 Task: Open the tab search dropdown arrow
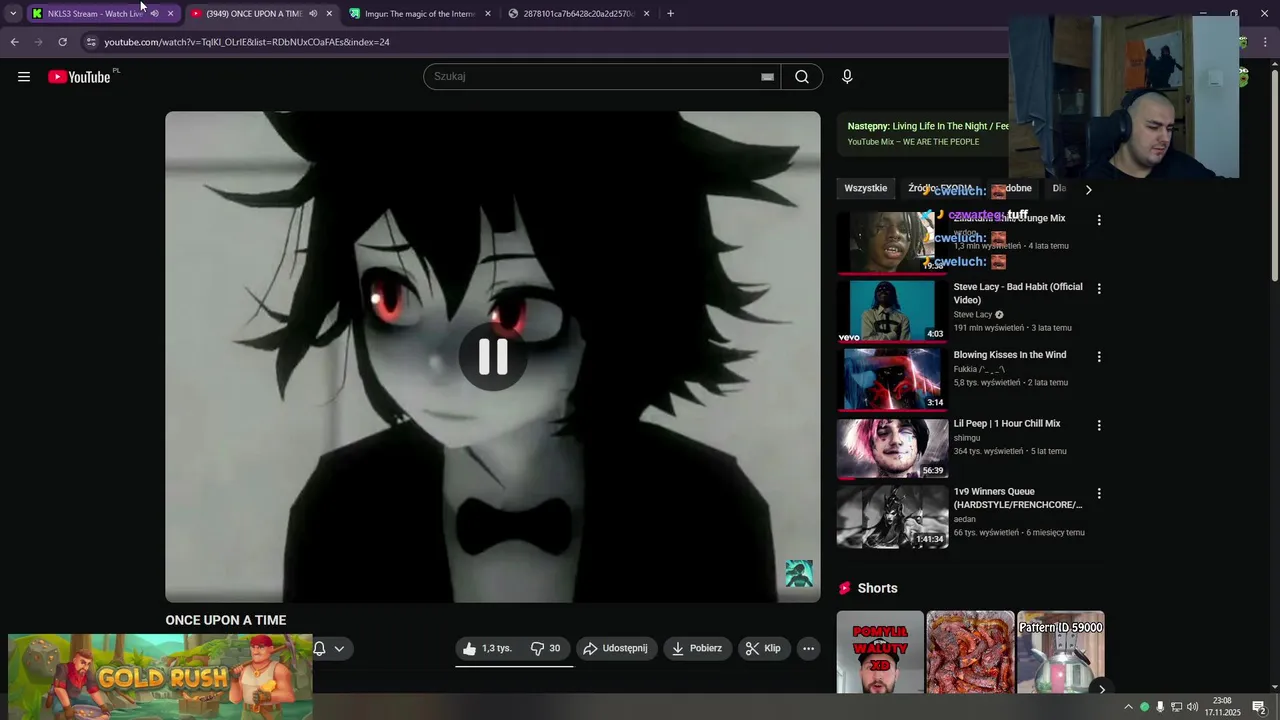tap(12, 13)
